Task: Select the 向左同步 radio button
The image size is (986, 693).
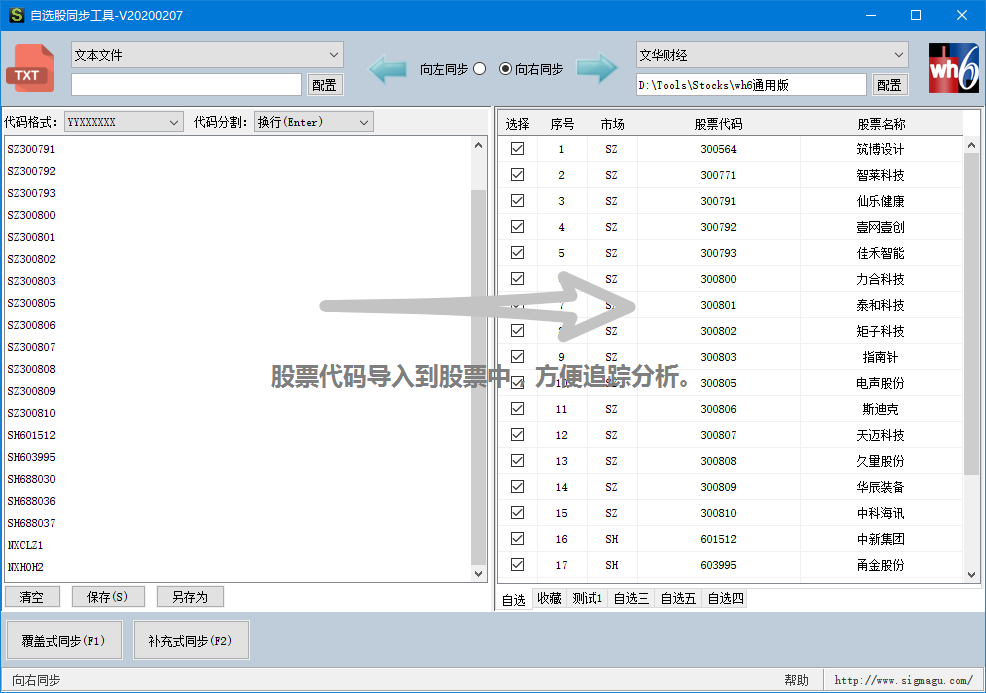Action: 479,69
